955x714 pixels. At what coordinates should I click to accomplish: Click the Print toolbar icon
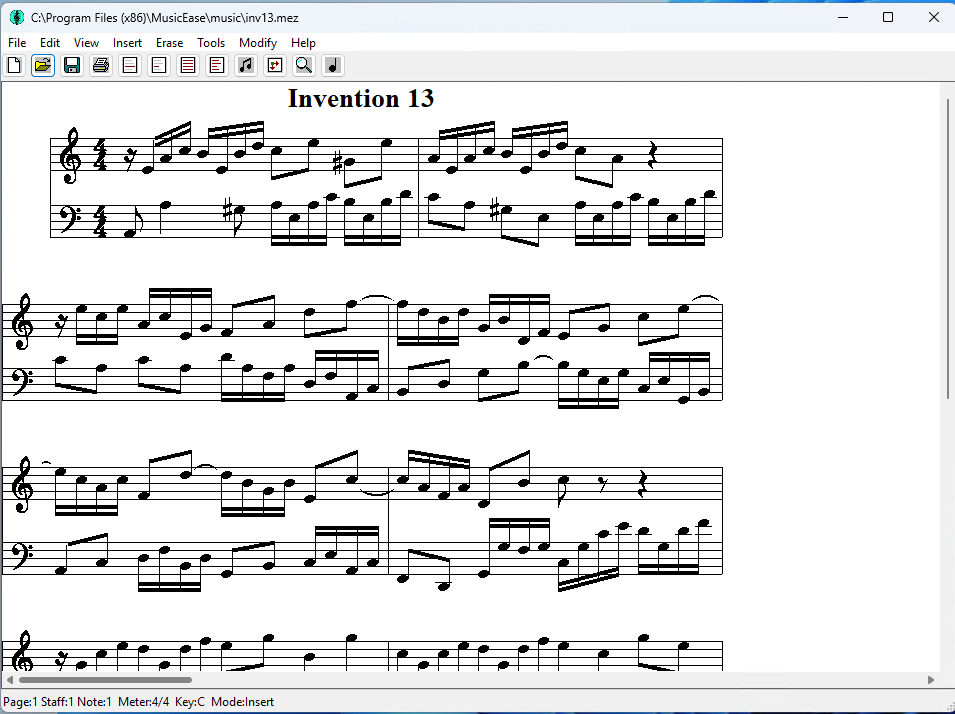point(100,65)
